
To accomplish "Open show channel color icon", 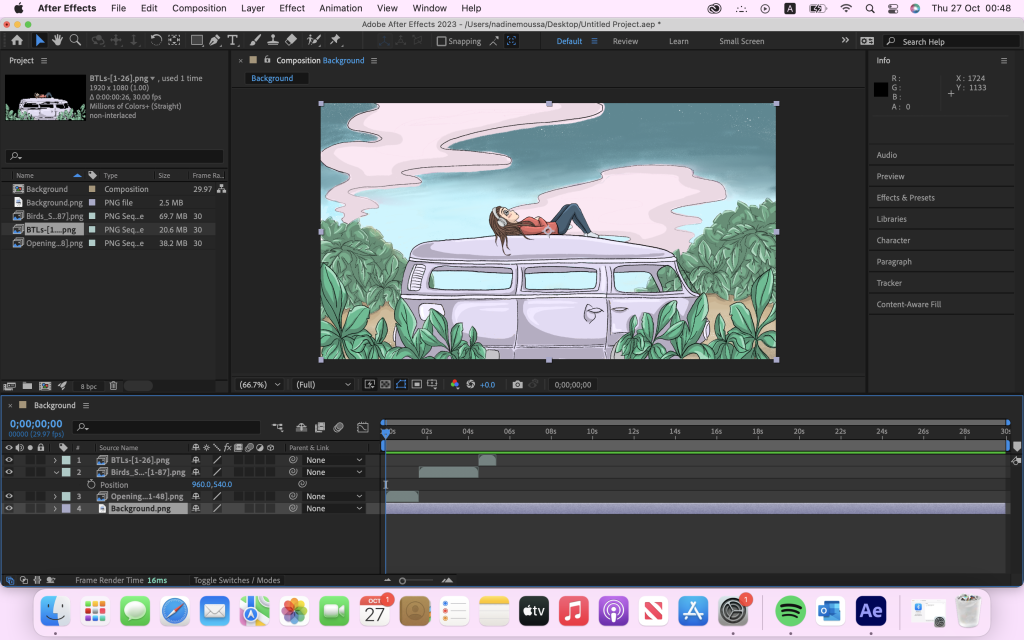I will click(455, 385).
